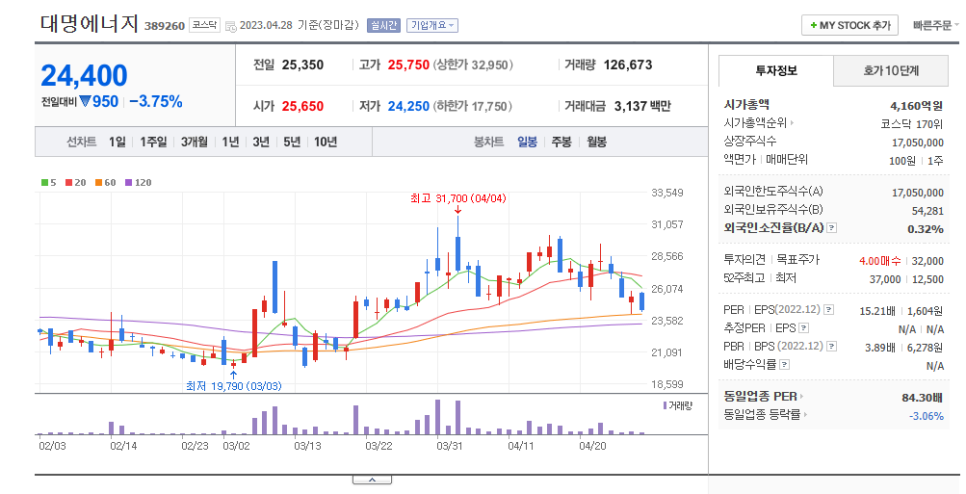966x494 pixels.
Task: Open the 빠른주문 quick order dropdown
Action: tap(936, 25)
